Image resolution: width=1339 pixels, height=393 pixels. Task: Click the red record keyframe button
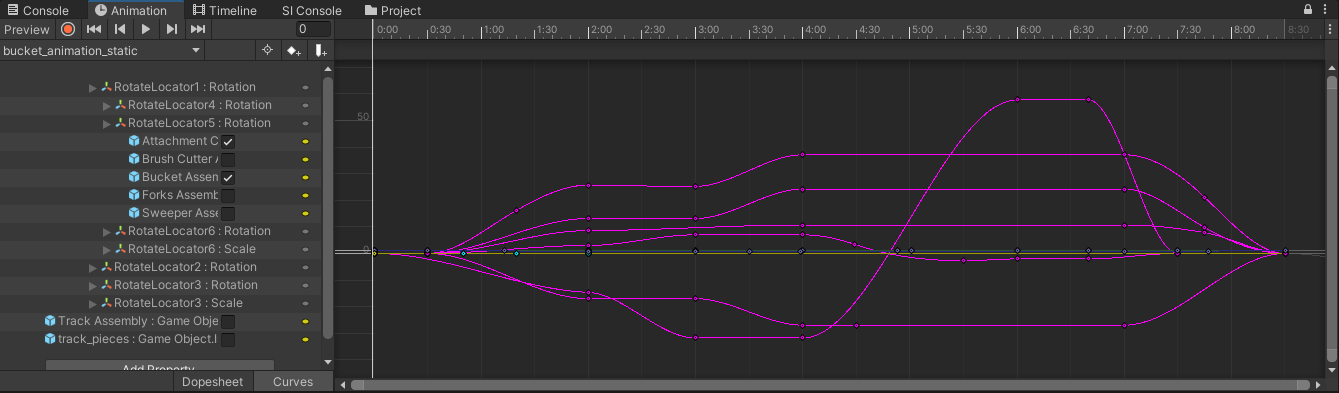point(68,29)
